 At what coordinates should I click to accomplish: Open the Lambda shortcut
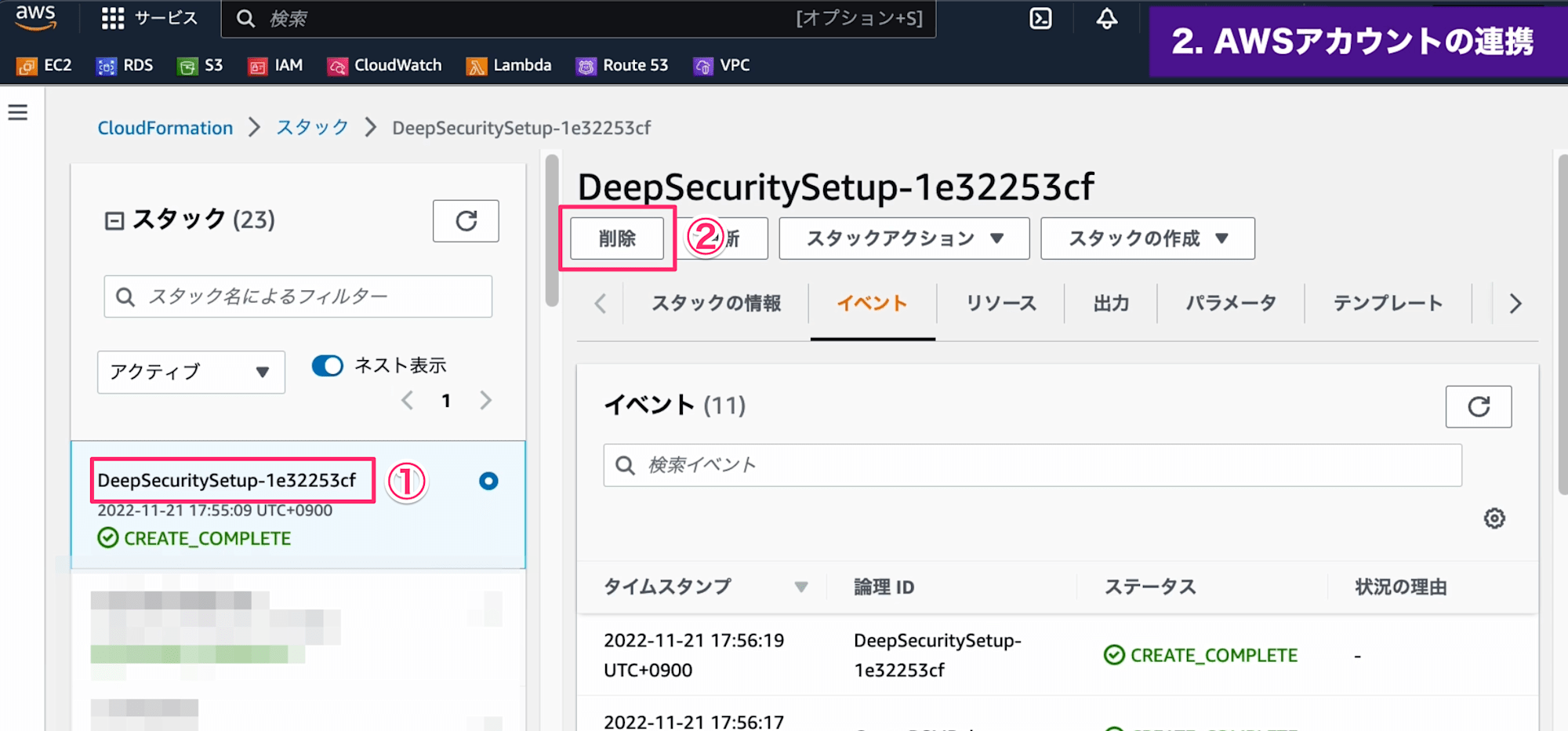(509, 66)
